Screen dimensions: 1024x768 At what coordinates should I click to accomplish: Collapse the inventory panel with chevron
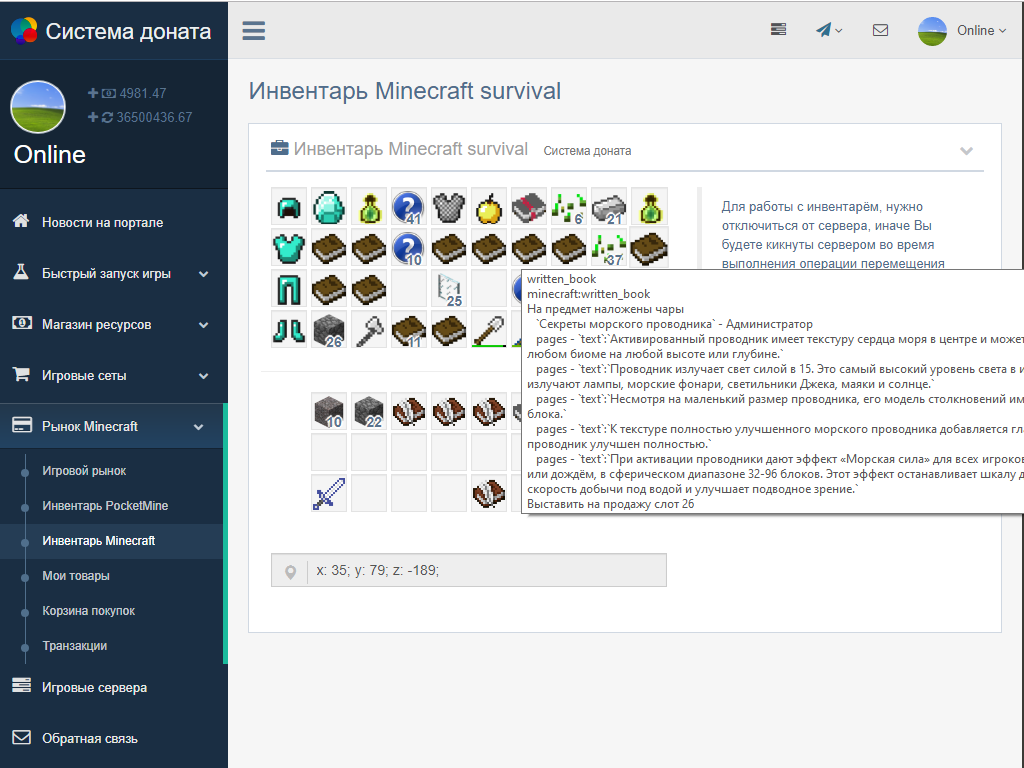tap(966, 151)
